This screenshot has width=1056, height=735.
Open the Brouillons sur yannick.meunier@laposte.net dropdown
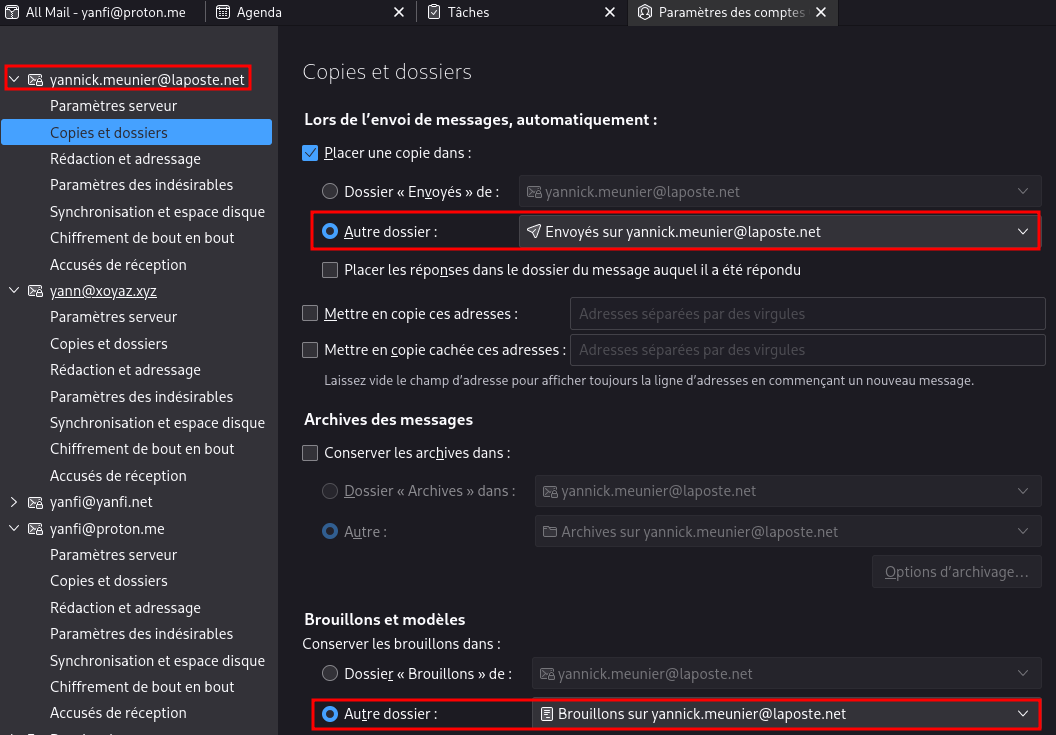tap(785, 714)
